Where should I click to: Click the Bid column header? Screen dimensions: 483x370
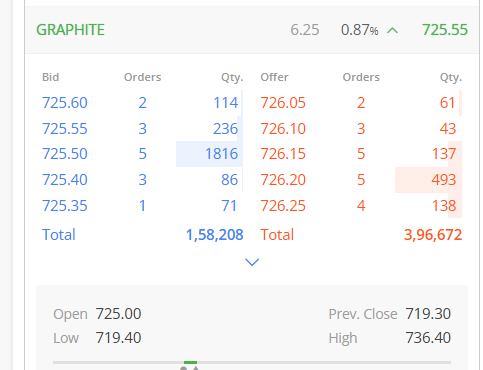(x=50, y=77)
